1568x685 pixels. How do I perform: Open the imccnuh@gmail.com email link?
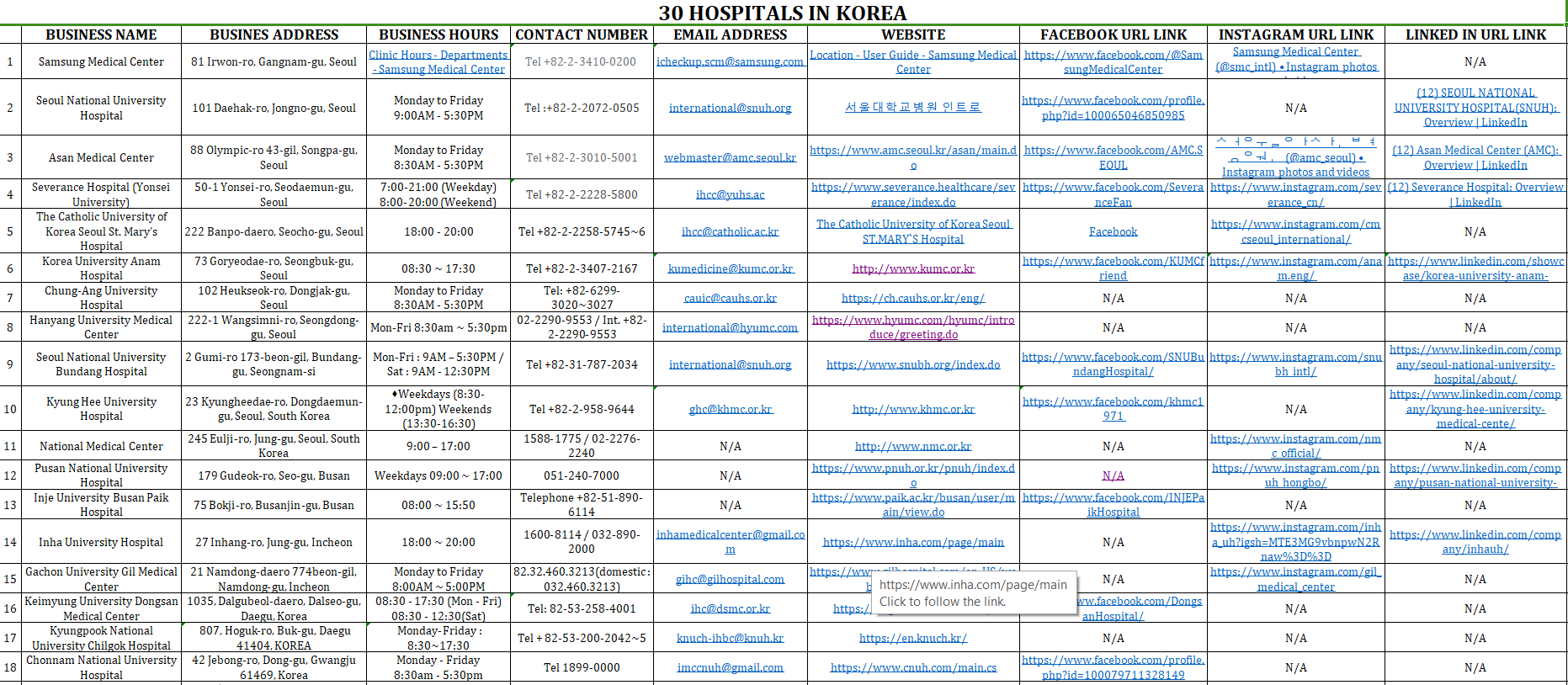pos(730,667)
